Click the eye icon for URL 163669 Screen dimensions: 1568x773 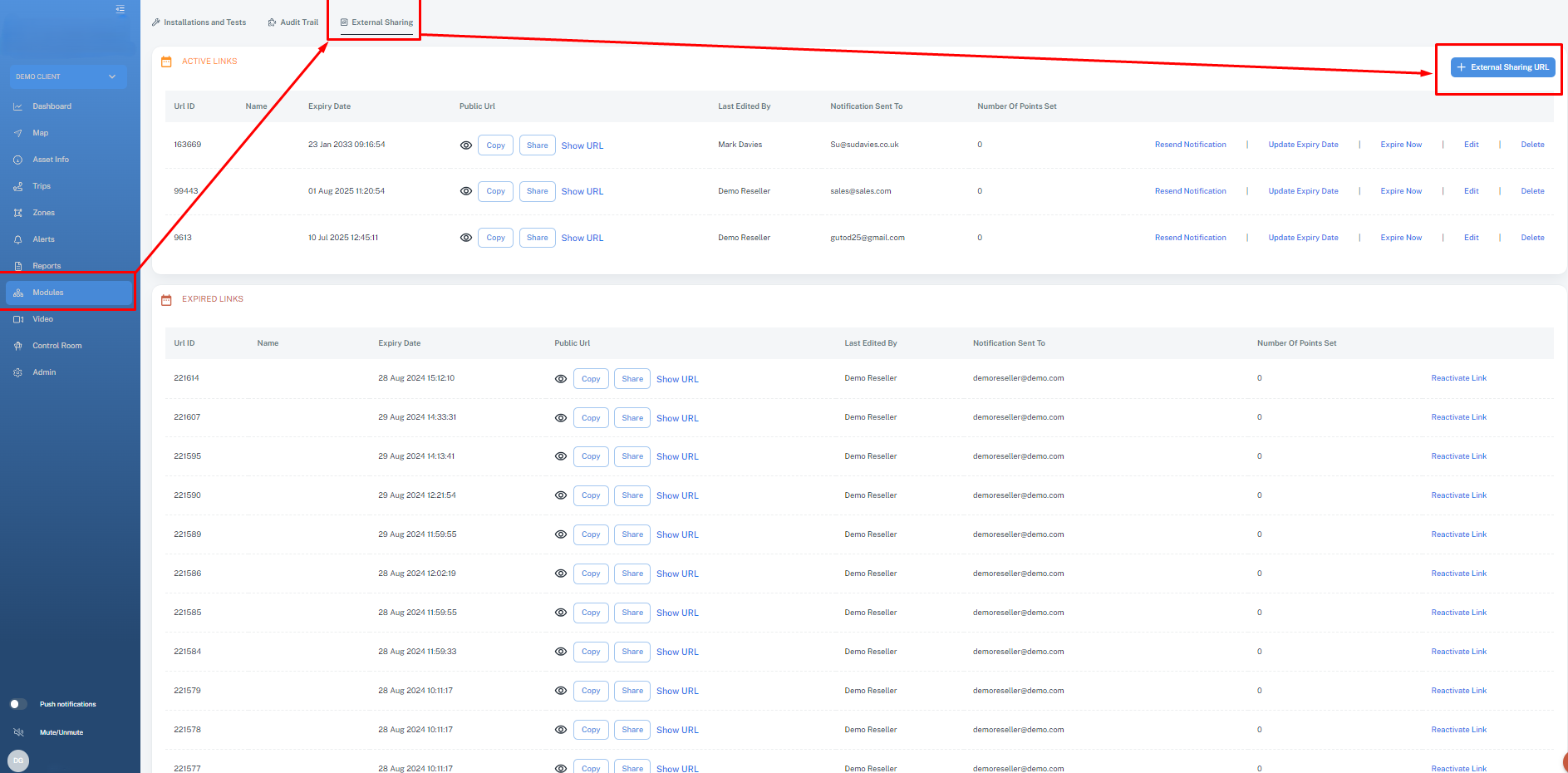(466, 145)
